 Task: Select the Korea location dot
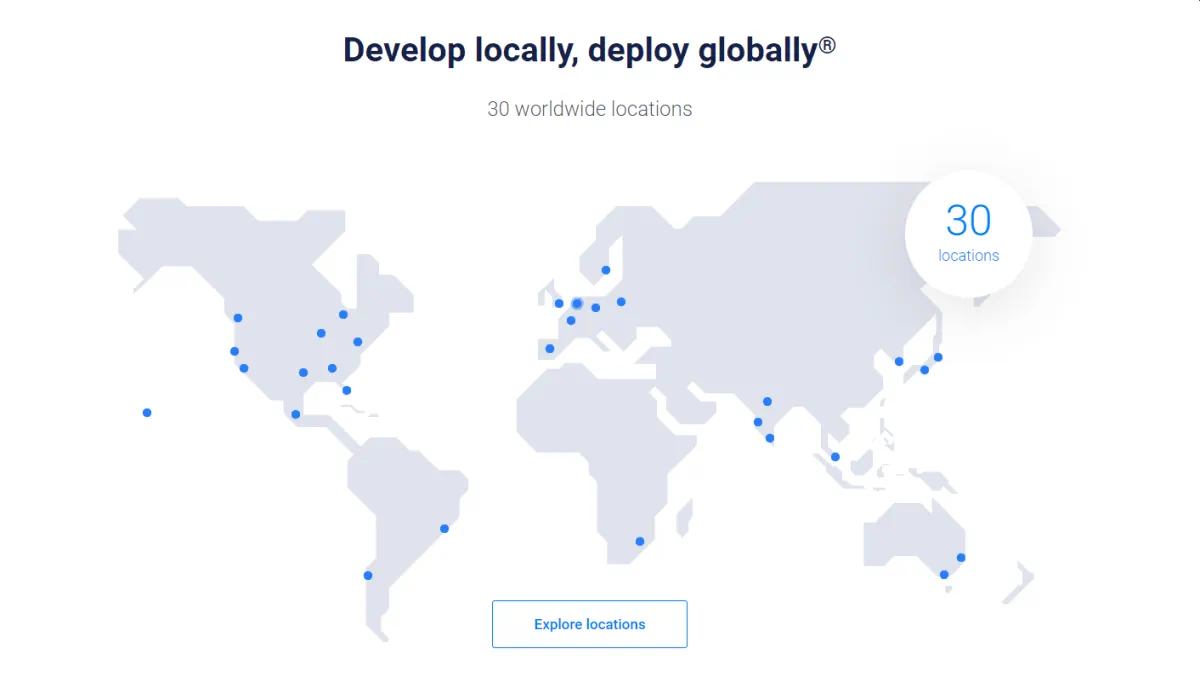tap(899, 361)
